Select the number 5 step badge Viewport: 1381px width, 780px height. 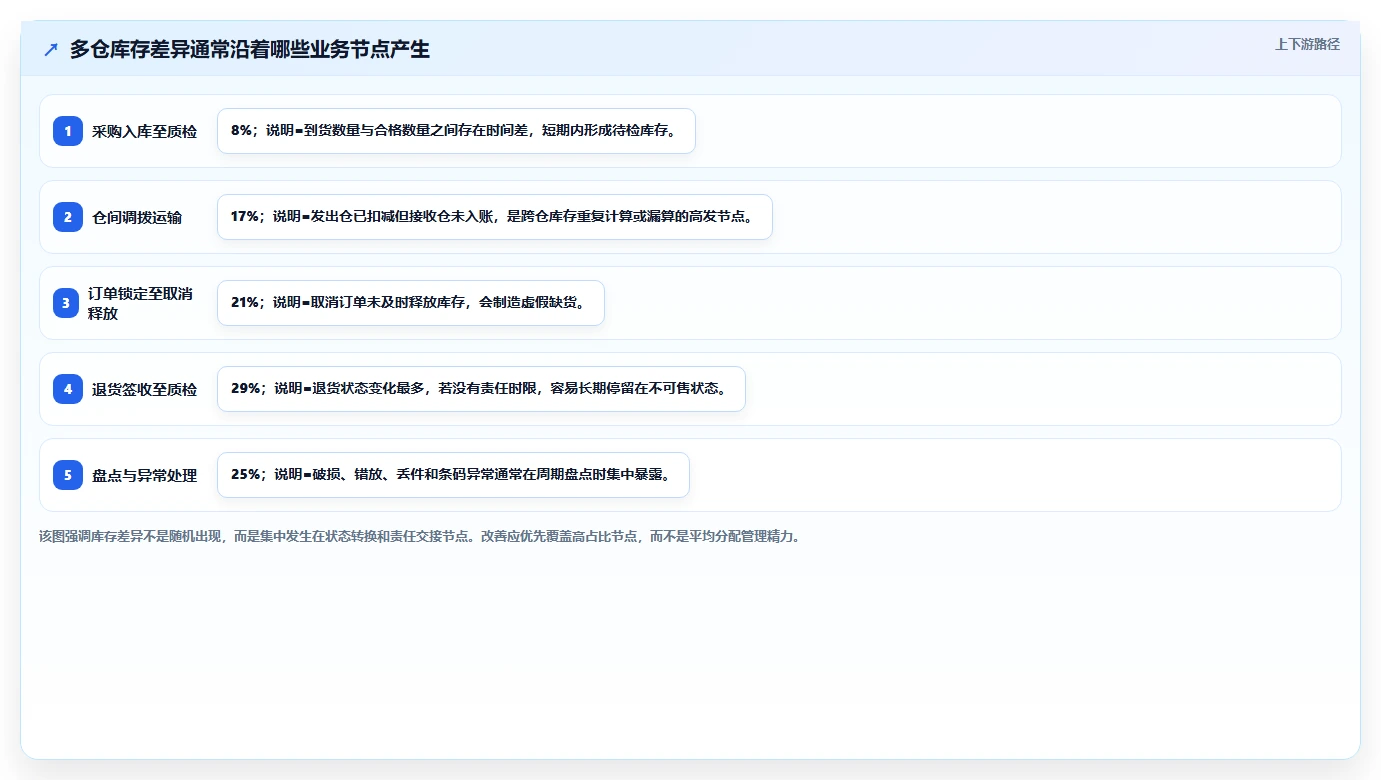[x=68, y=475]
